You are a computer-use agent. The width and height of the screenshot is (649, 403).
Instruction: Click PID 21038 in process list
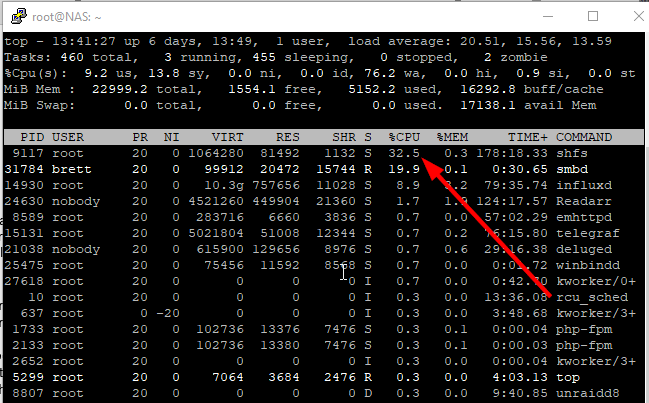(x=24, y=249)
